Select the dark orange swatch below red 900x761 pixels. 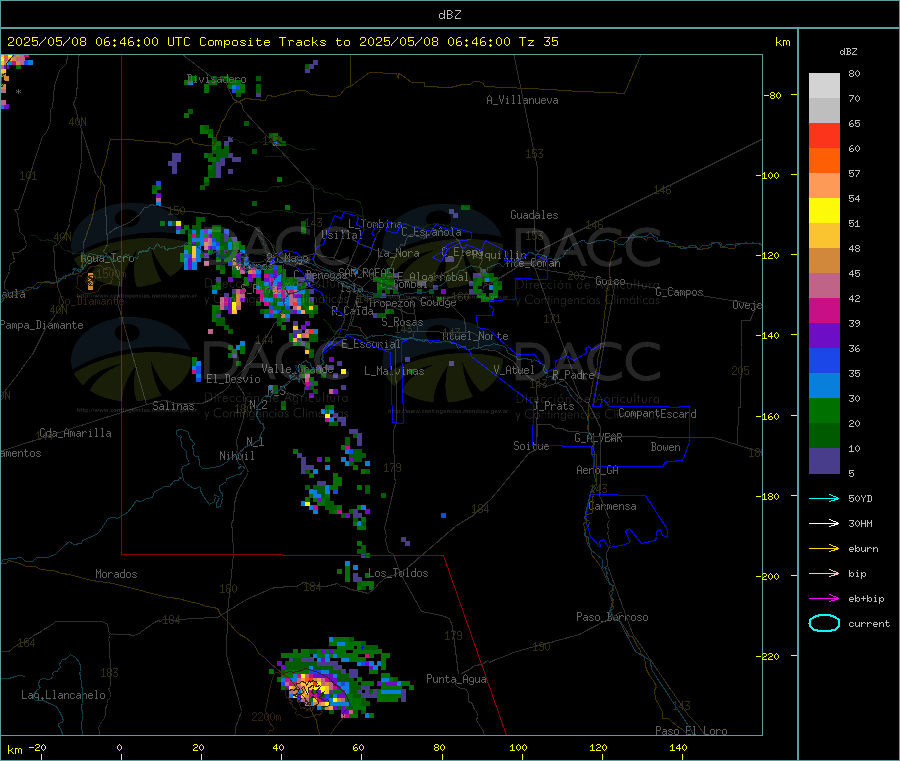click(824, 161)
